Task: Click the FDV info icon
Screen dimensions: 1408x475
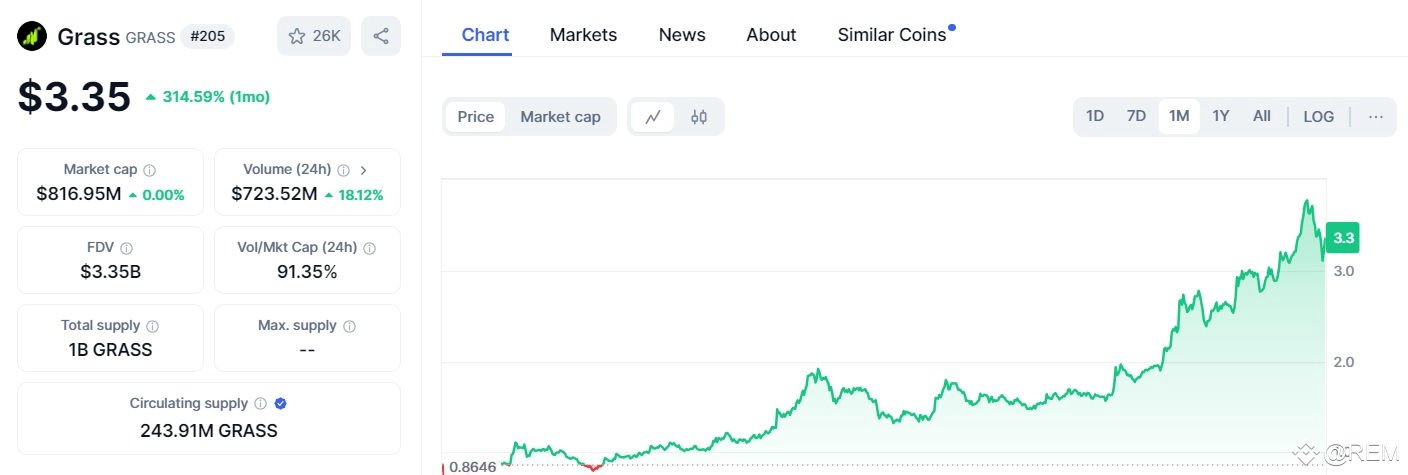Action: pyautogui.click(x=126, y=248)
